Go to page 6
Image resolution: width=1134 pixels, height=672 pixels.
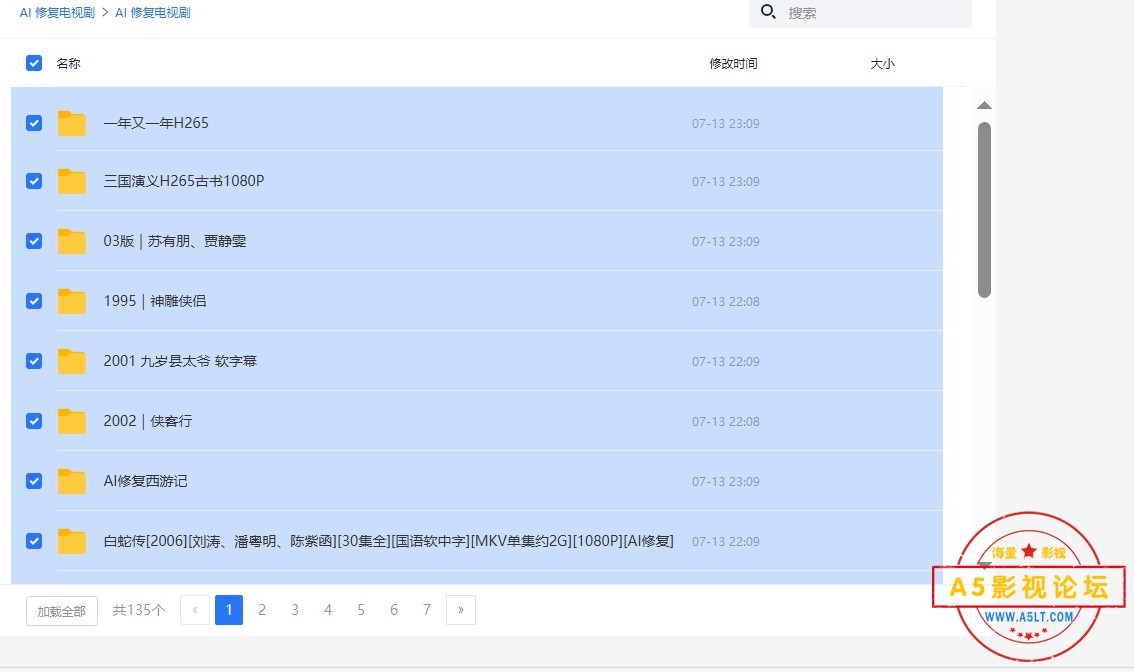click(394, 610)
